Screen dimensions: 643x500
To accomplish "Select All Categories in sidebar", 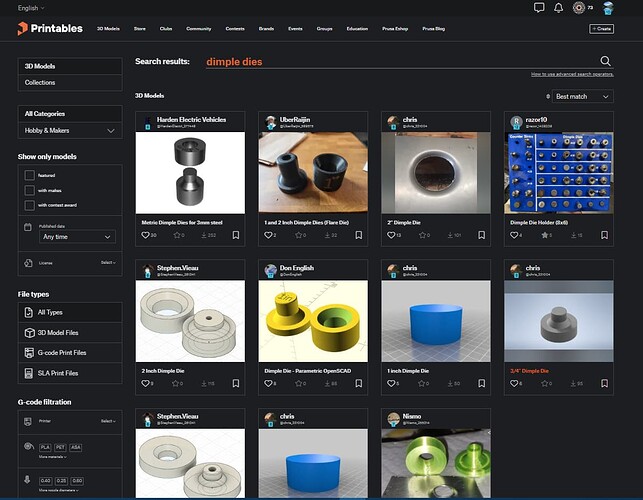I will 70,114.
